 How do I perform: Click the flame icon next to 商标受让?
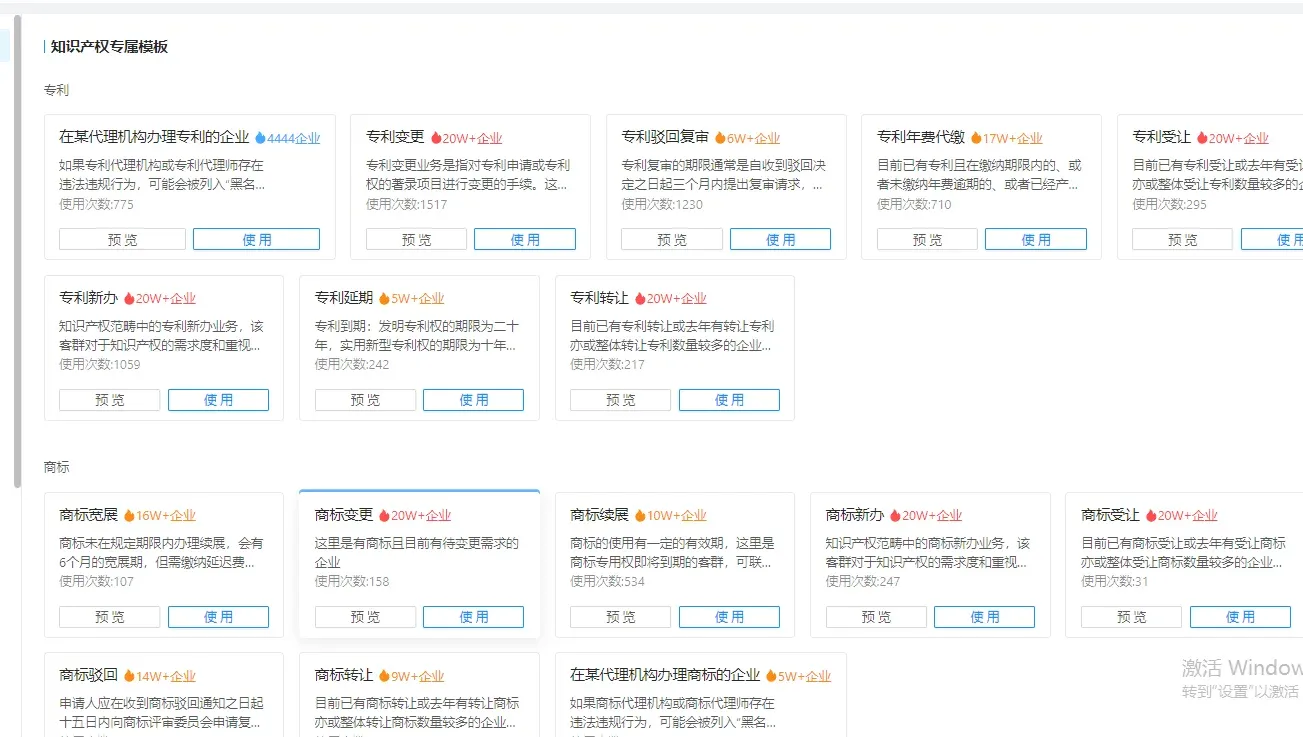(x=1151, y=515)
